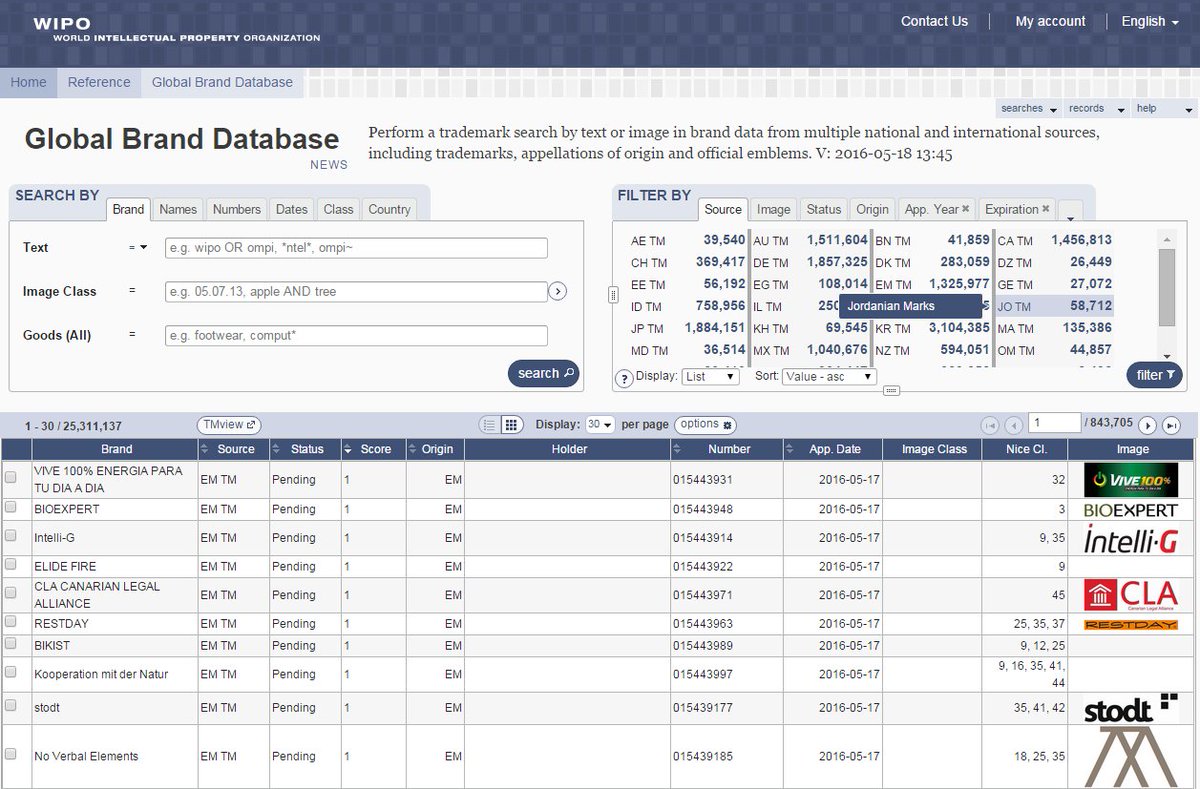Tick checkbox for BIOEXPERT row
1200x789 pixels.
(11, 508)
